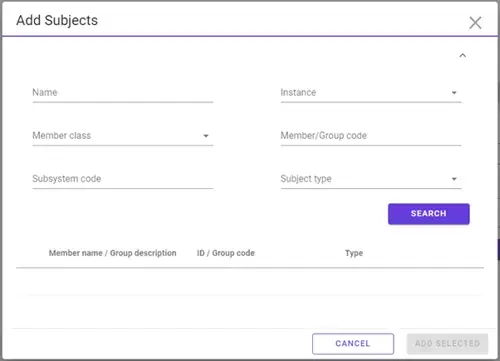Screen dimensions: 500x361
Task: Open the Instance dropdown
Action: [371, 93]
